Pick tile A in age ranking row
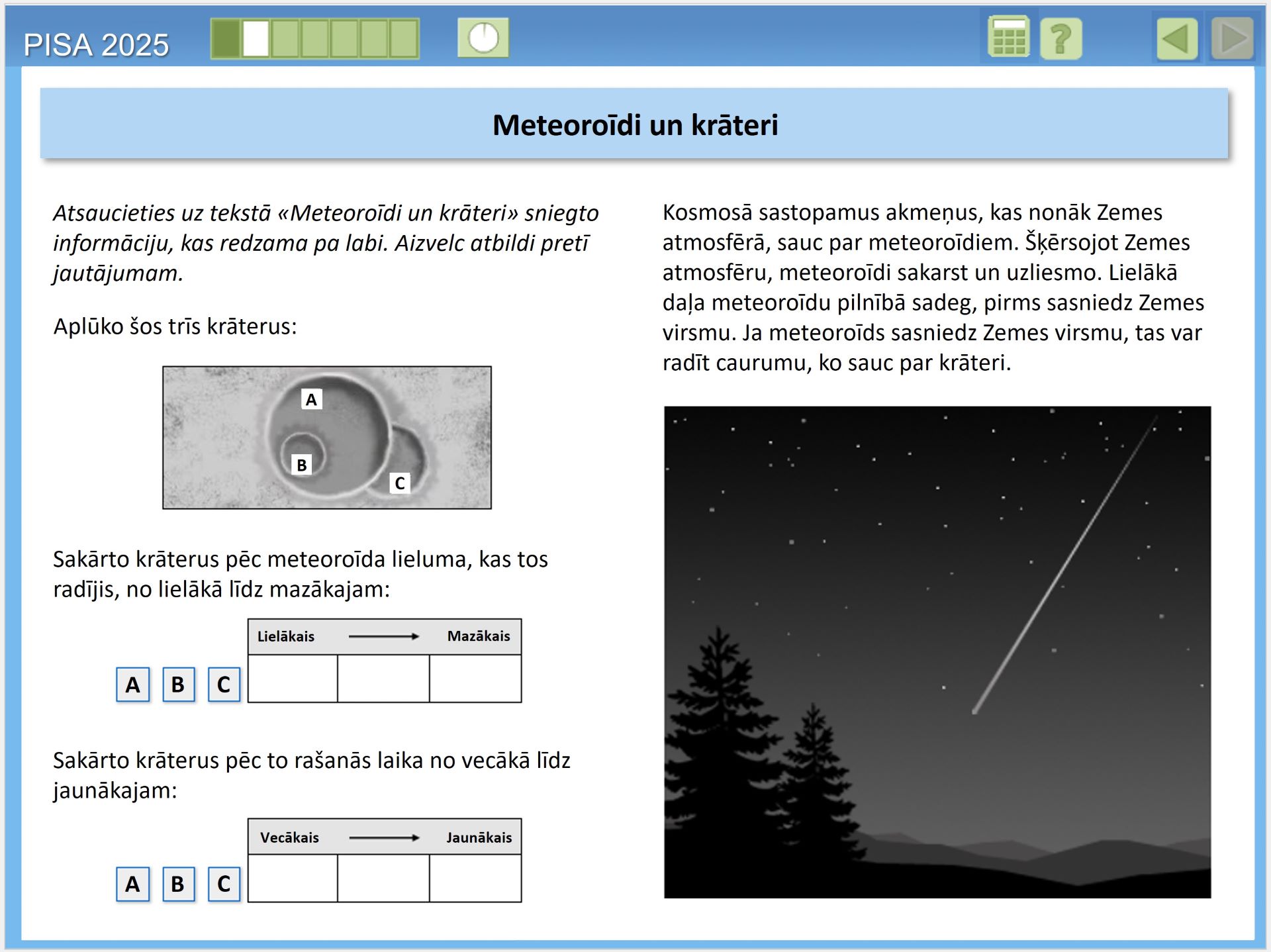The width and height of the screenshot is (1271, 952). point(133,884)
